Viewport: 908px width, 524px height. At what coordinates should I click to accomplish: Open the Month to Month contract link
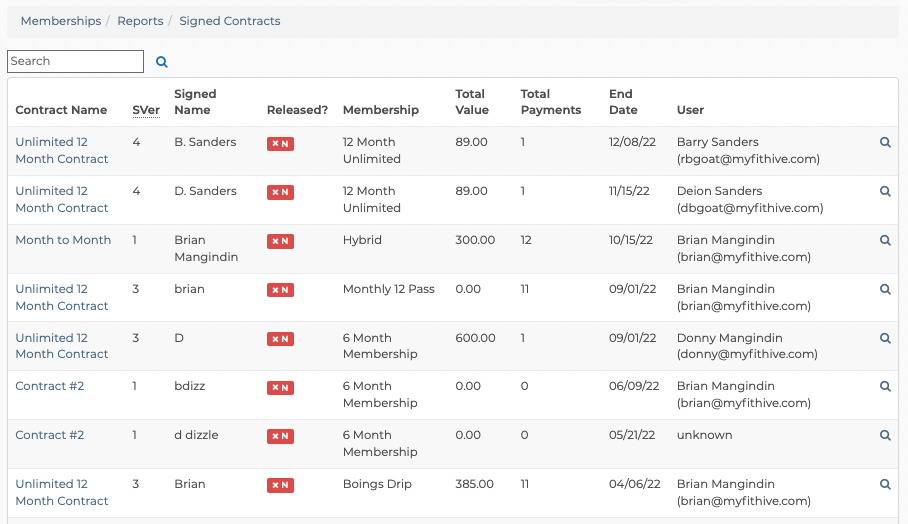(63, 240)
